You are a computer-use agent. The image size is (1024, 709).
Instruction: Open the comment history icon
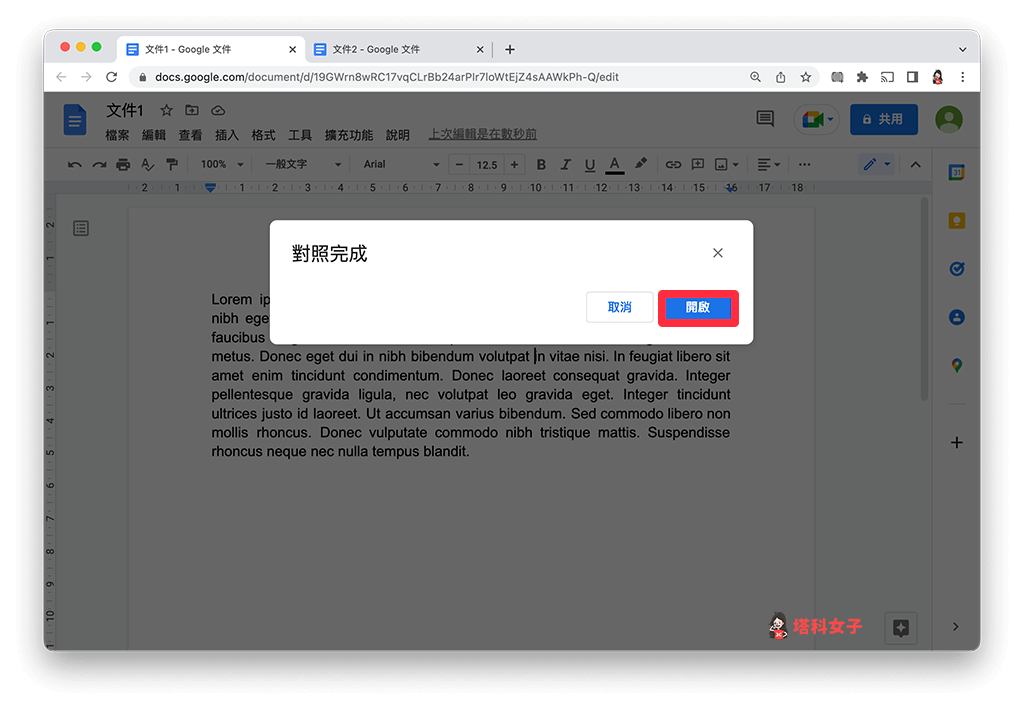(x=765, y=119)
